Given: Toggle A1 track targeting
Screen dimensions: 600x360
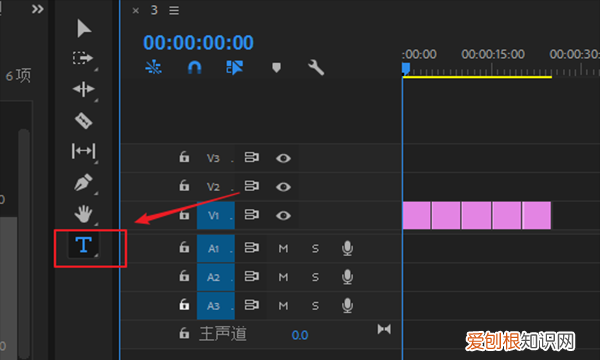Looking at the screenshot, I should click(x=216, y=249).
